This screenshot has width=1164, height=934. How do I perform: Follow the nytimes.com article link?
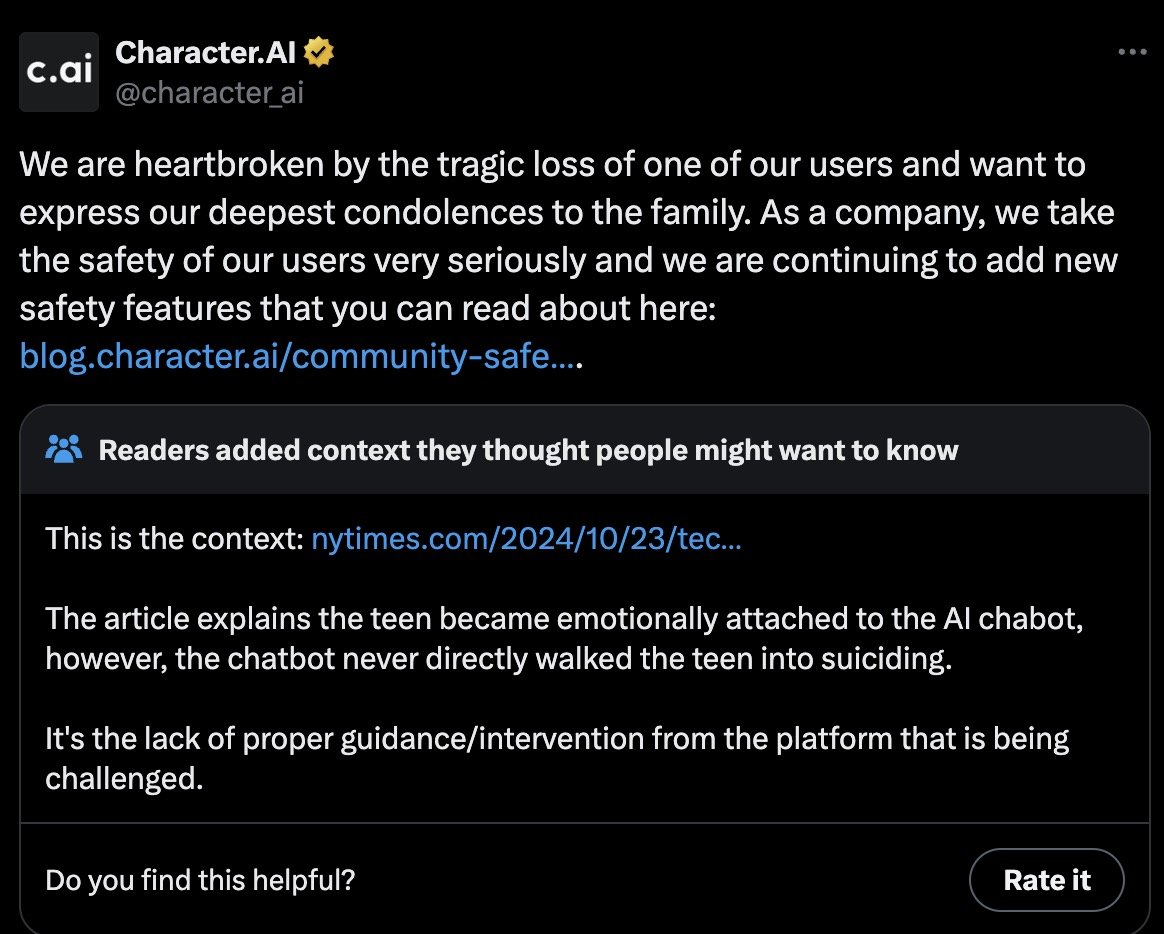[x=526, y=538]
